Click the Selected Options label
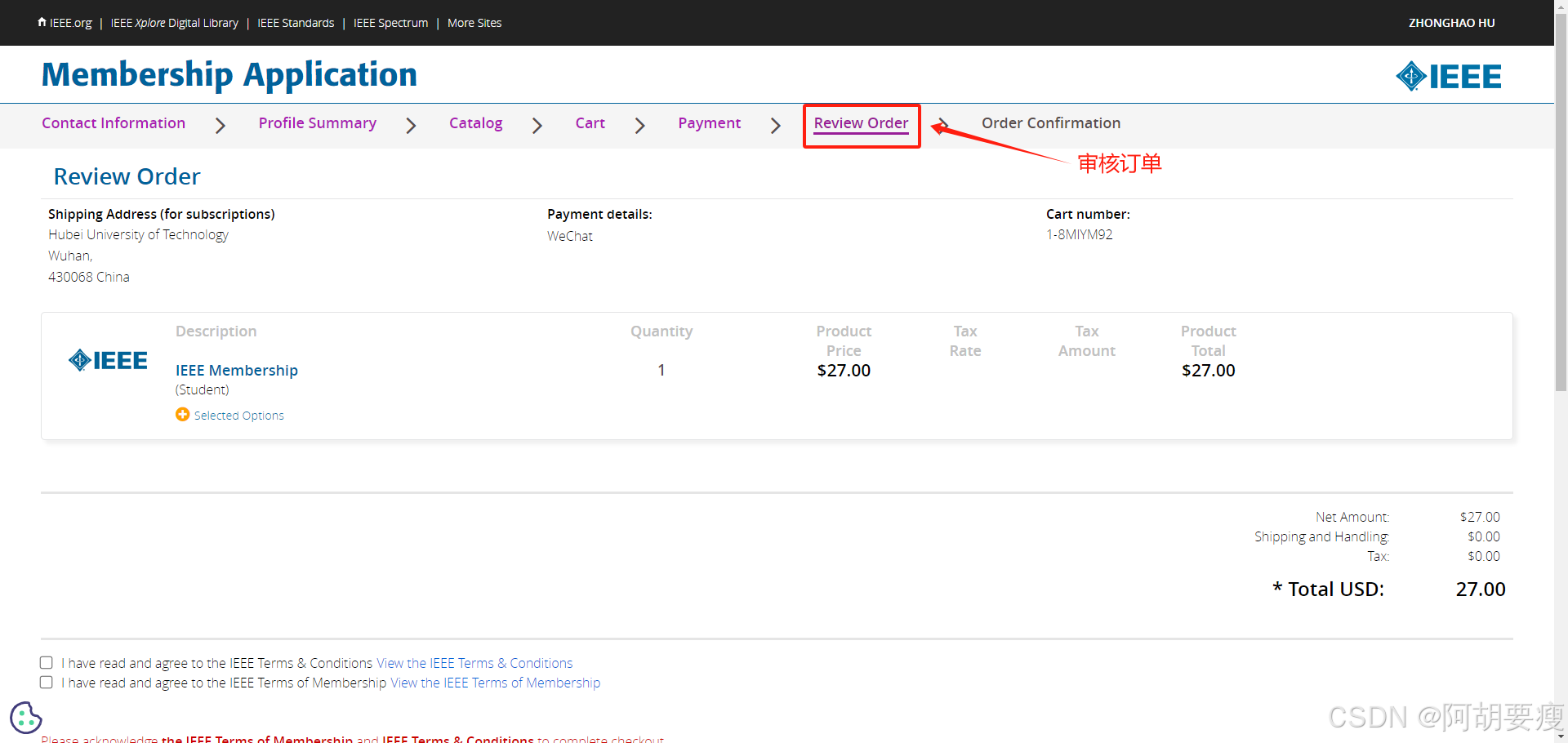 point(239,416)
